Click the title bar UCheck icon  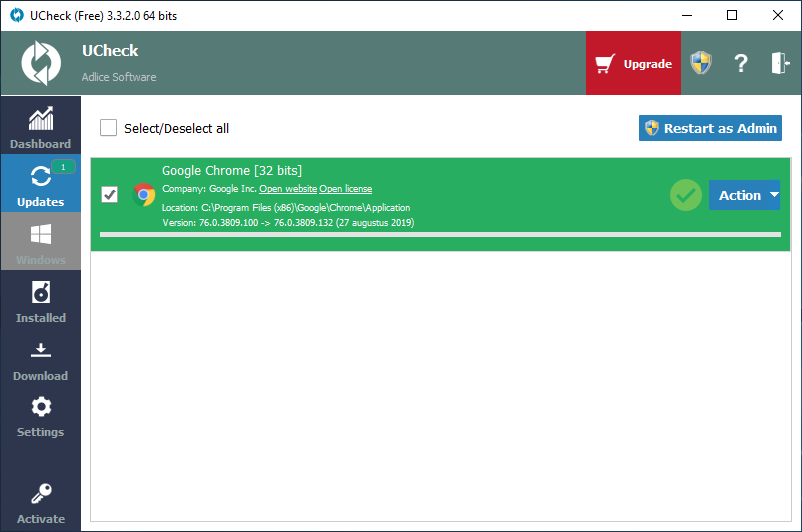(x=17, y=15)
